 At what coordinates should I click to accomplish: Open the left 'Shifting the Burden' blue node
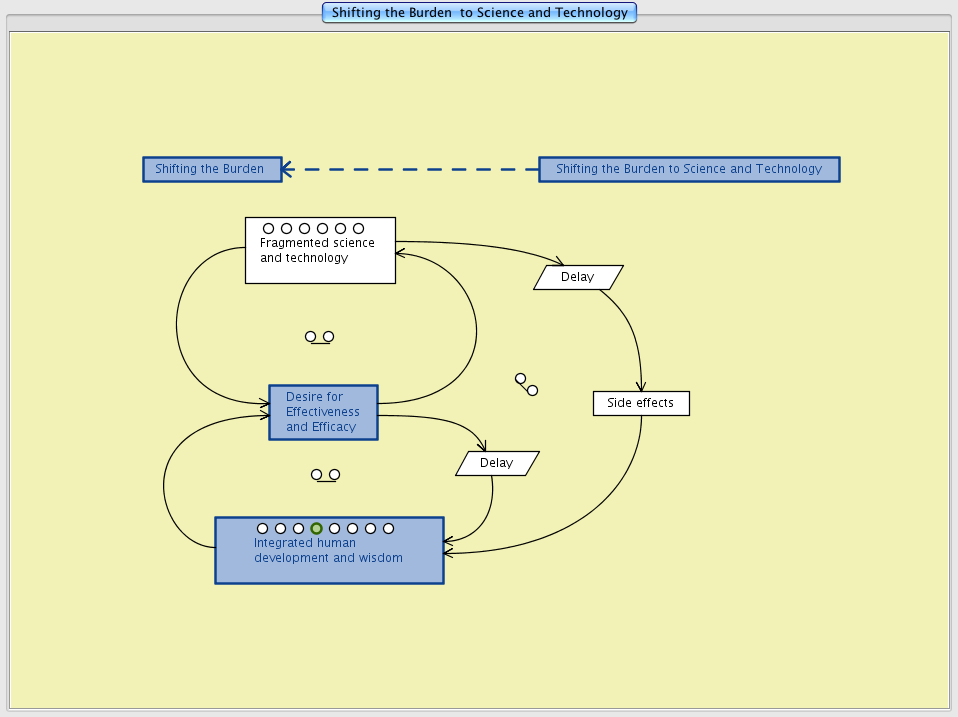(212, 169)
